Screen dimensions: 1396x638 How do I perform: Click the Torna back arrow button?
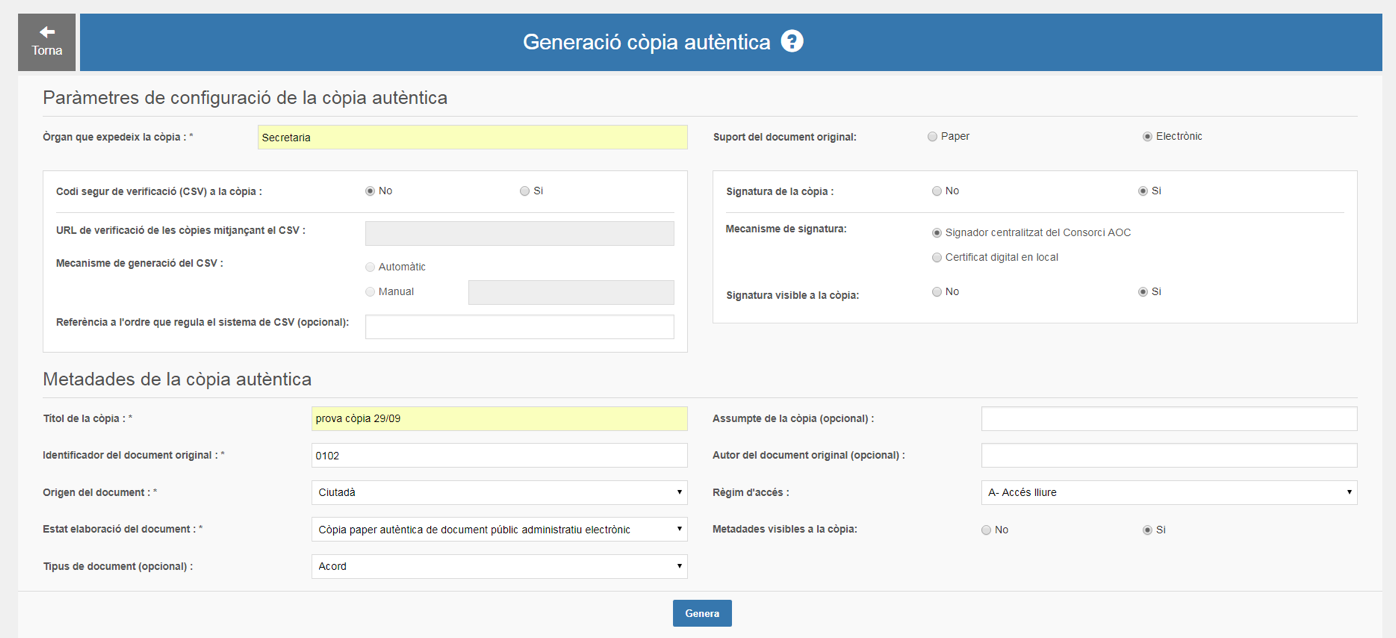point(47,42)
